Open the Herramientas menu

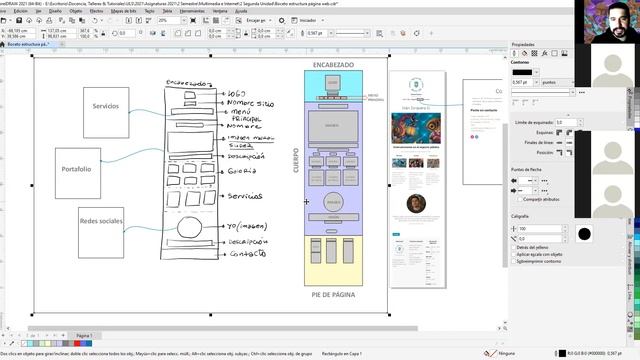[x=192, y=11]
